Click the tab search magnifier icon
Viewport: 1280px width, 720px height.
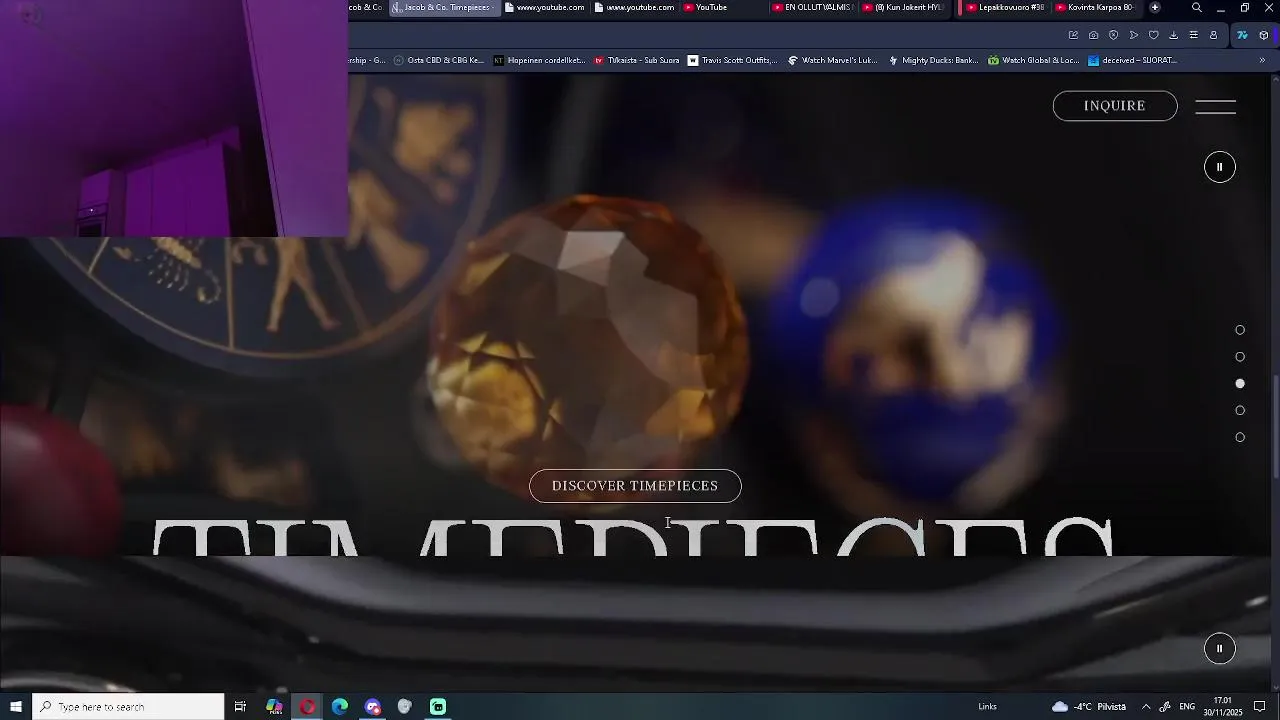tap(1197, 7)
